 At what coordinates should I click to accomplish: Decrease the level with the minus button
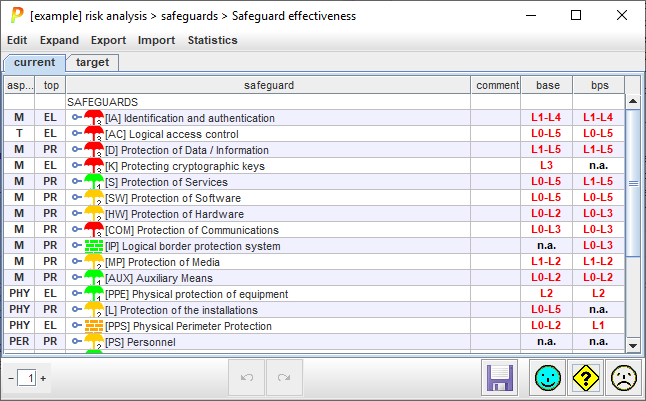pos(10,378)
